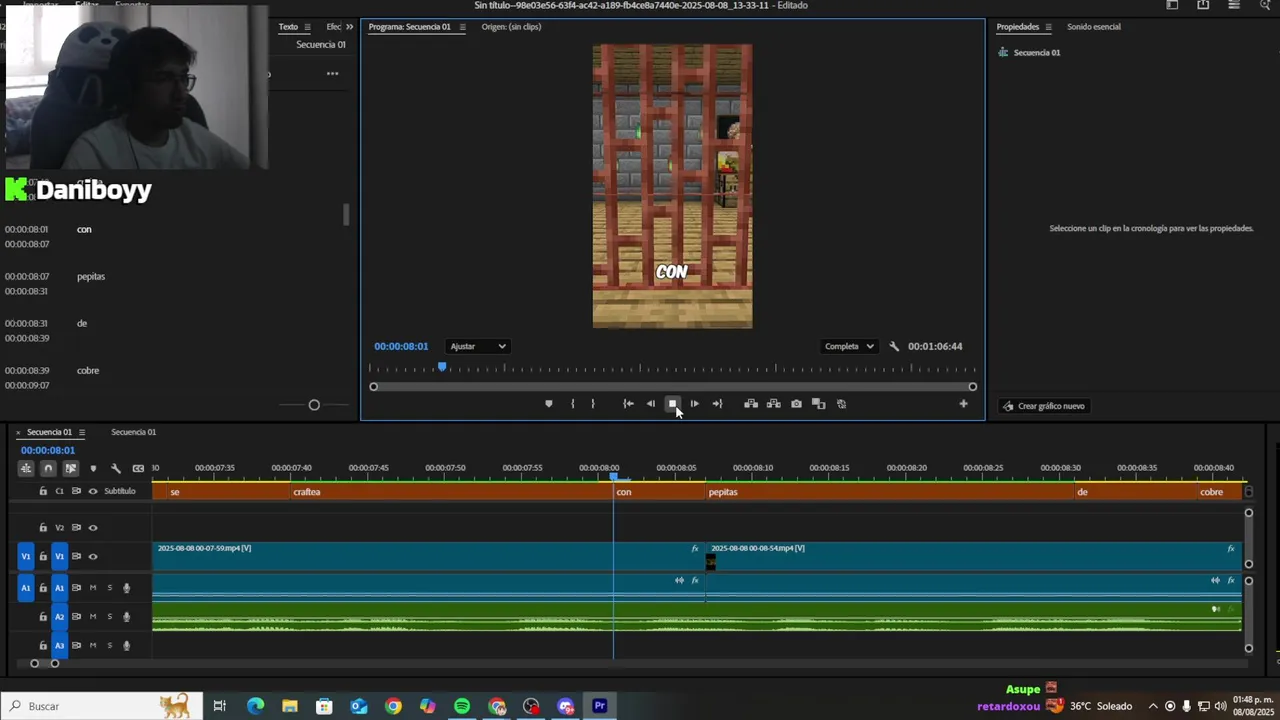Enable voice-over record on track A1
The height and width of the screenshot is (720, 1280).
click(x=126, y=588)
